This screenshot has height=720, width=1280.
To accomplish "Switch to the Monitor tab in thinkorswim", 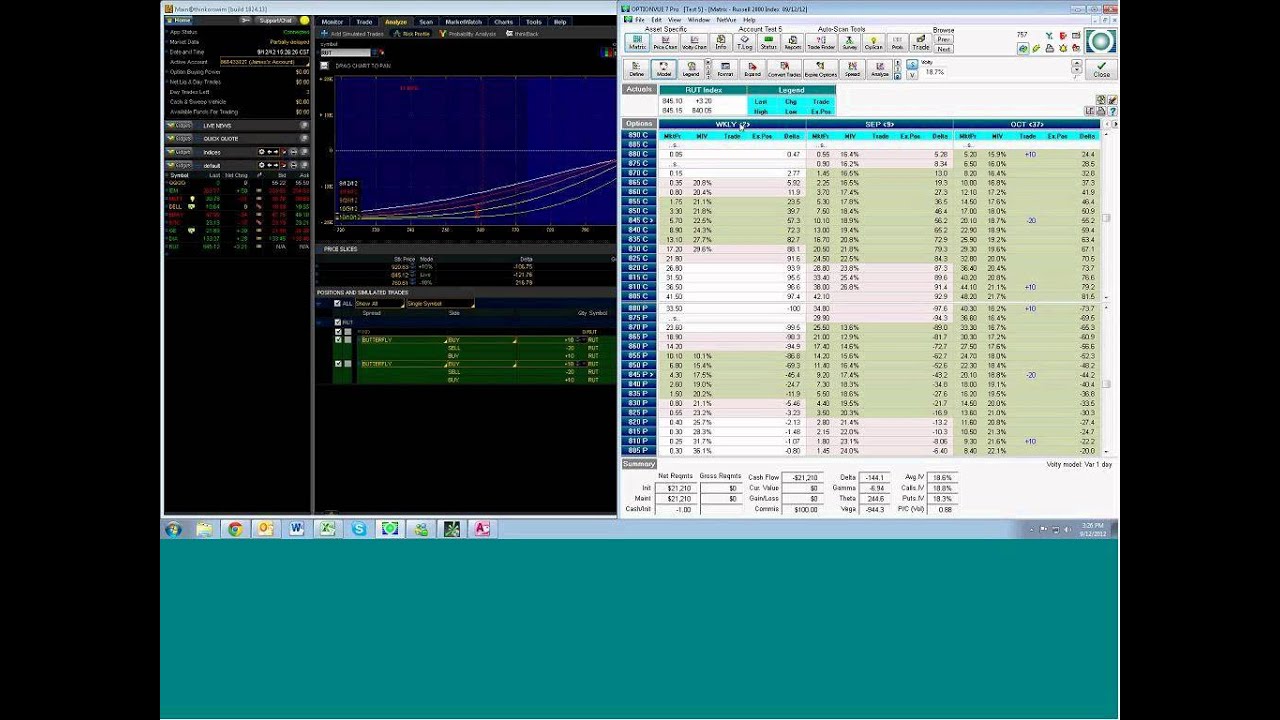I will coord(332,21).
